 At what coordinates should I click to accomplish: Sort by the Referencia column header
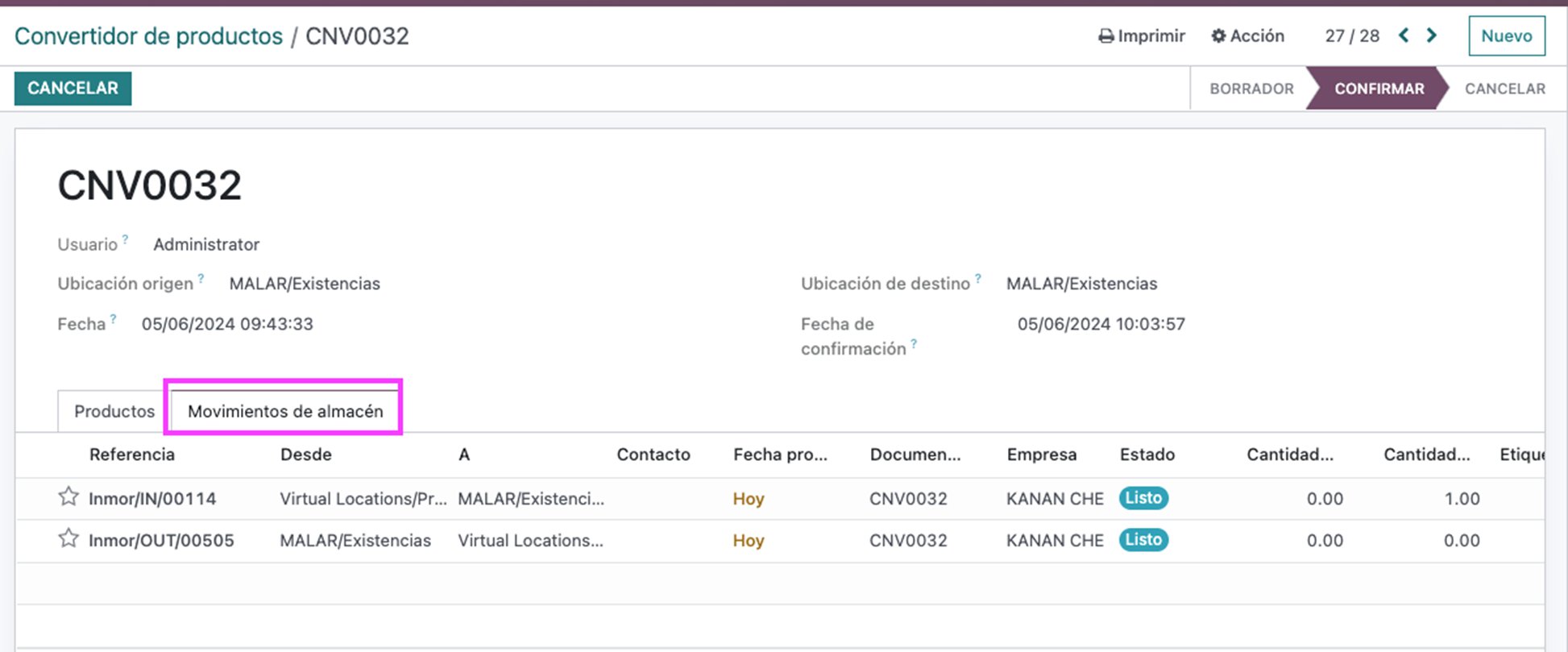click(x=132, y=455)
